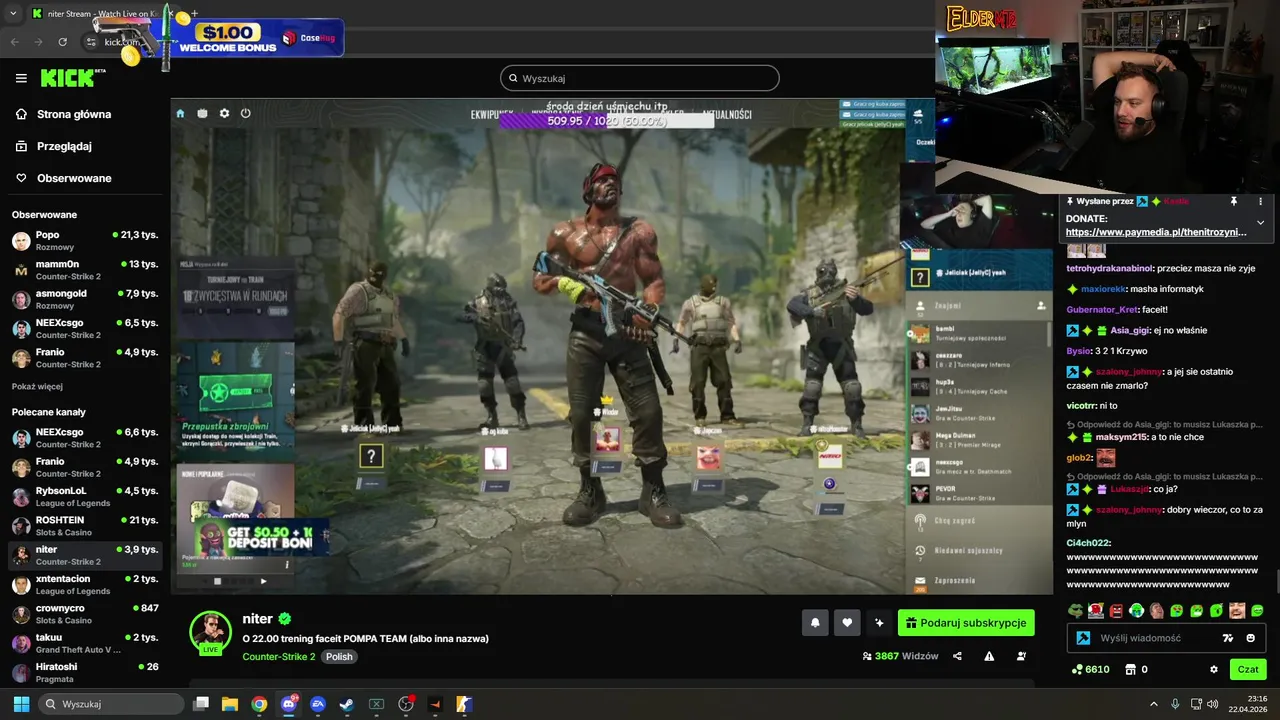Select the EKWIPUNEK tab in CS2
The image size is (1280, 720).
click(492, 115)
